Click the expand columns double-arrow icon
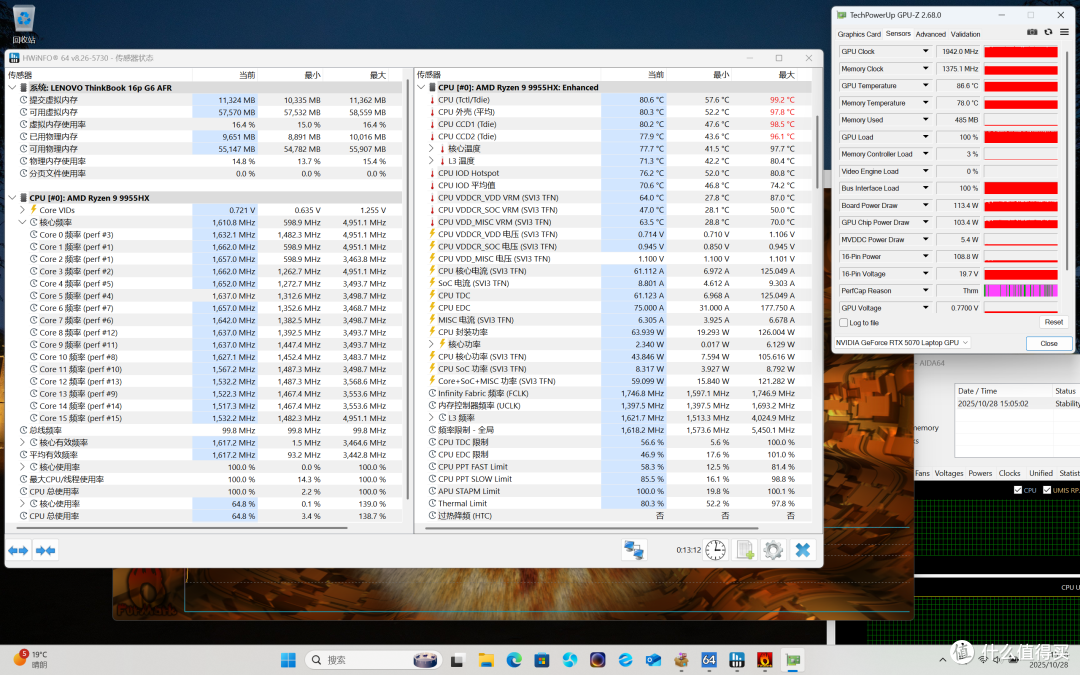Screen dimensions: 1080x675 coord(19,550)
